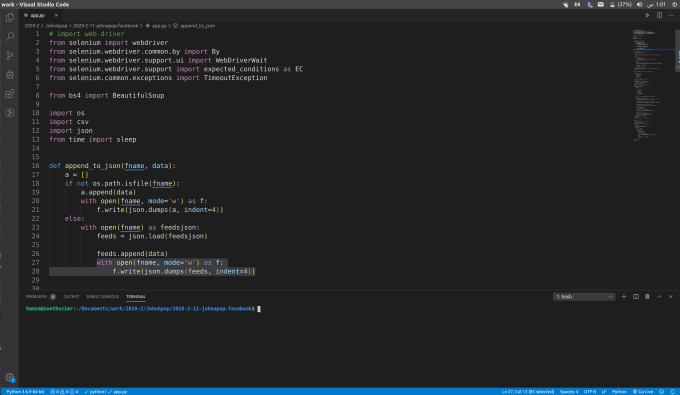Click 'TimeoutException' on line 6

pyautogui.click(x=235, y=78)
